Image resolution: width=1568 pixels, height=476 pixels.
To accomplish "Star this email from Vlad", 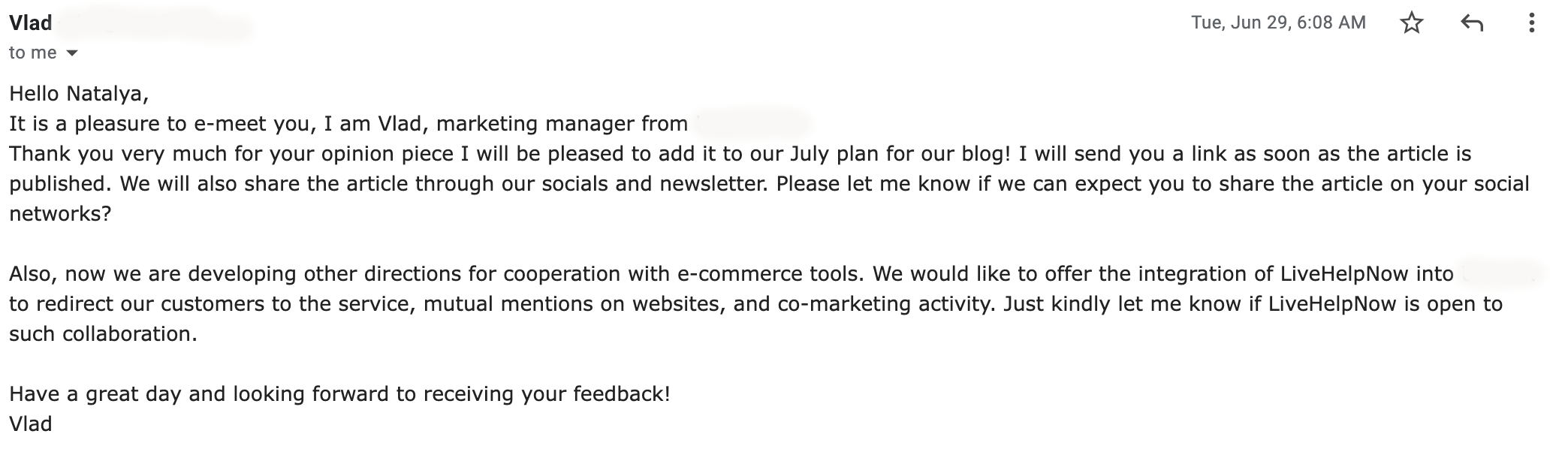I will click(x=1412, y=23).
